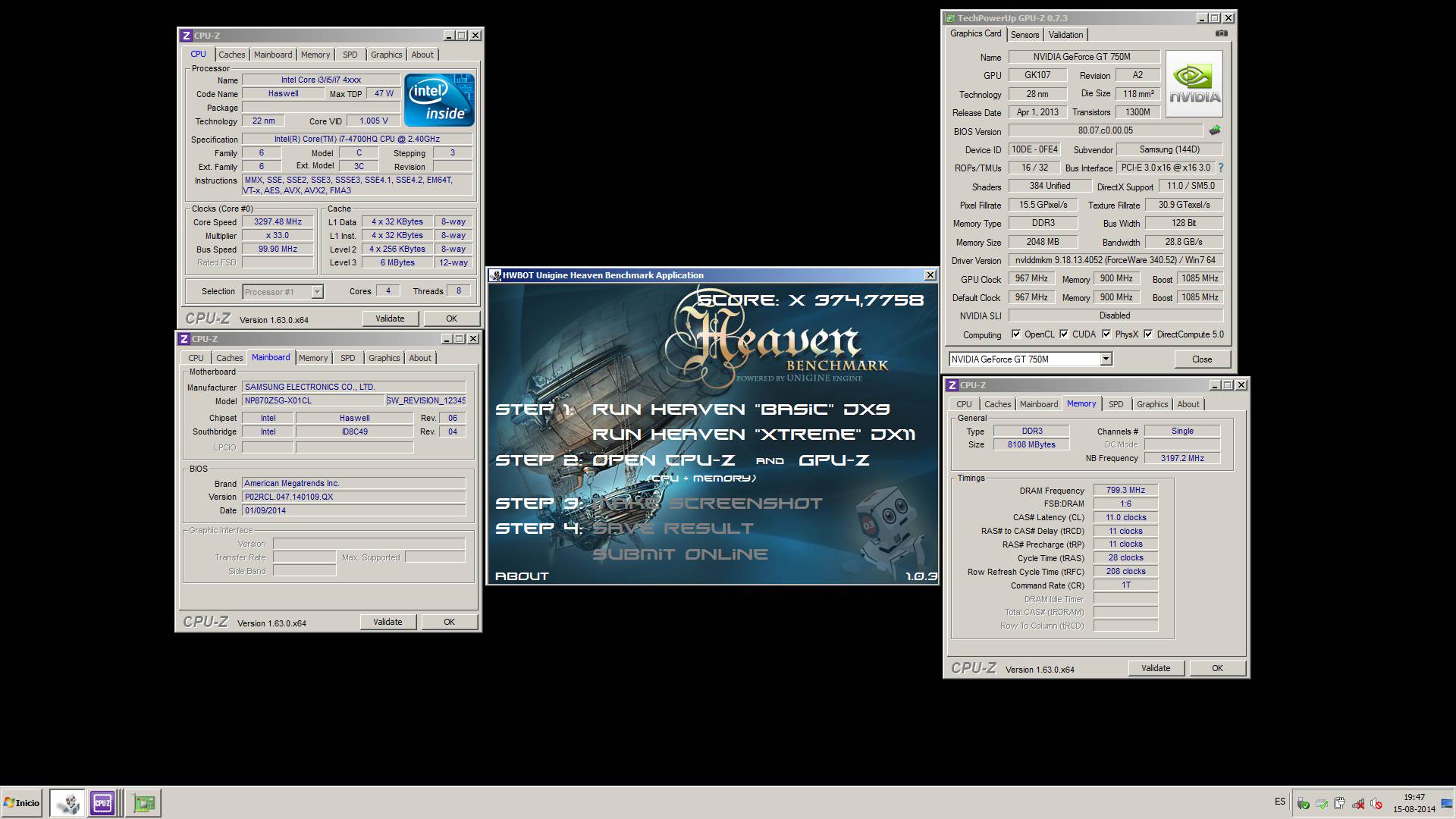Switch to the Validation tab in GPU-Z
1456x819 pixels.
click(1065, 35)
